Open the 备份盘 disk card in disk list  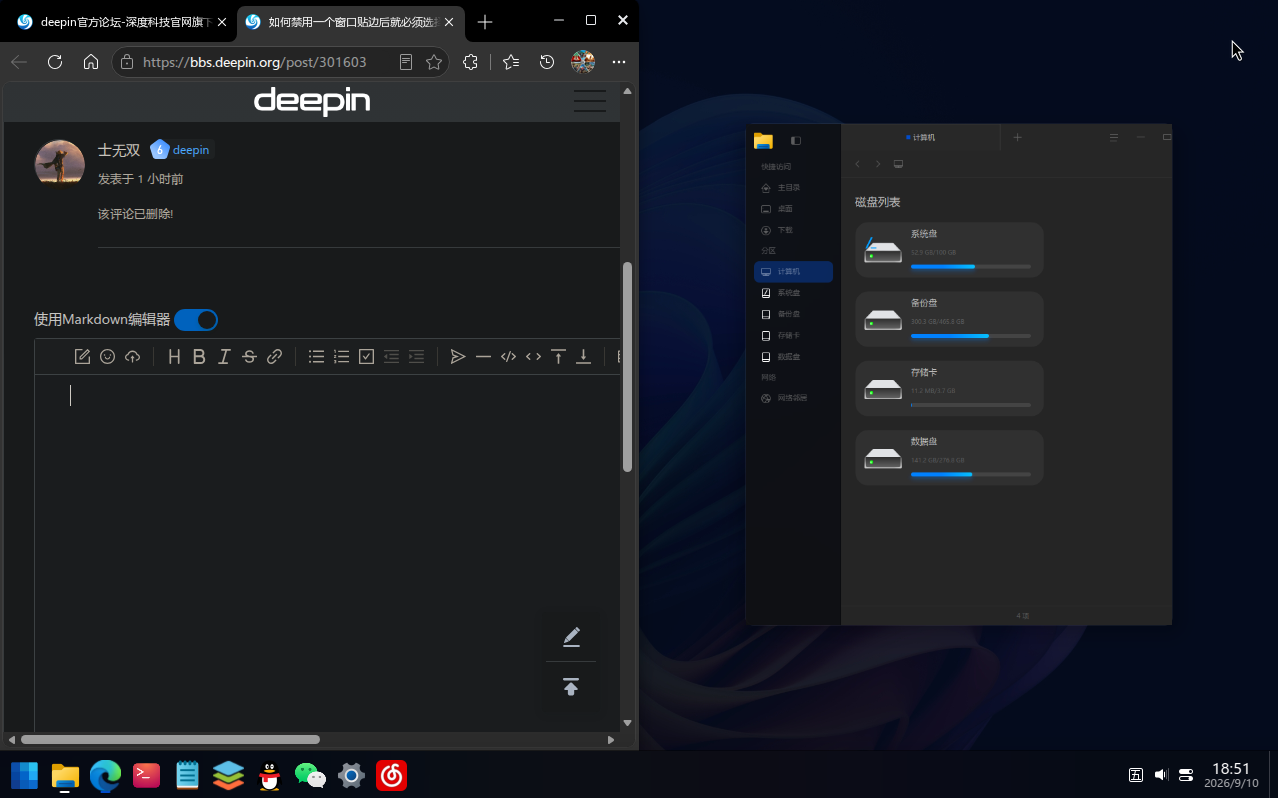[x=949, y=319]
